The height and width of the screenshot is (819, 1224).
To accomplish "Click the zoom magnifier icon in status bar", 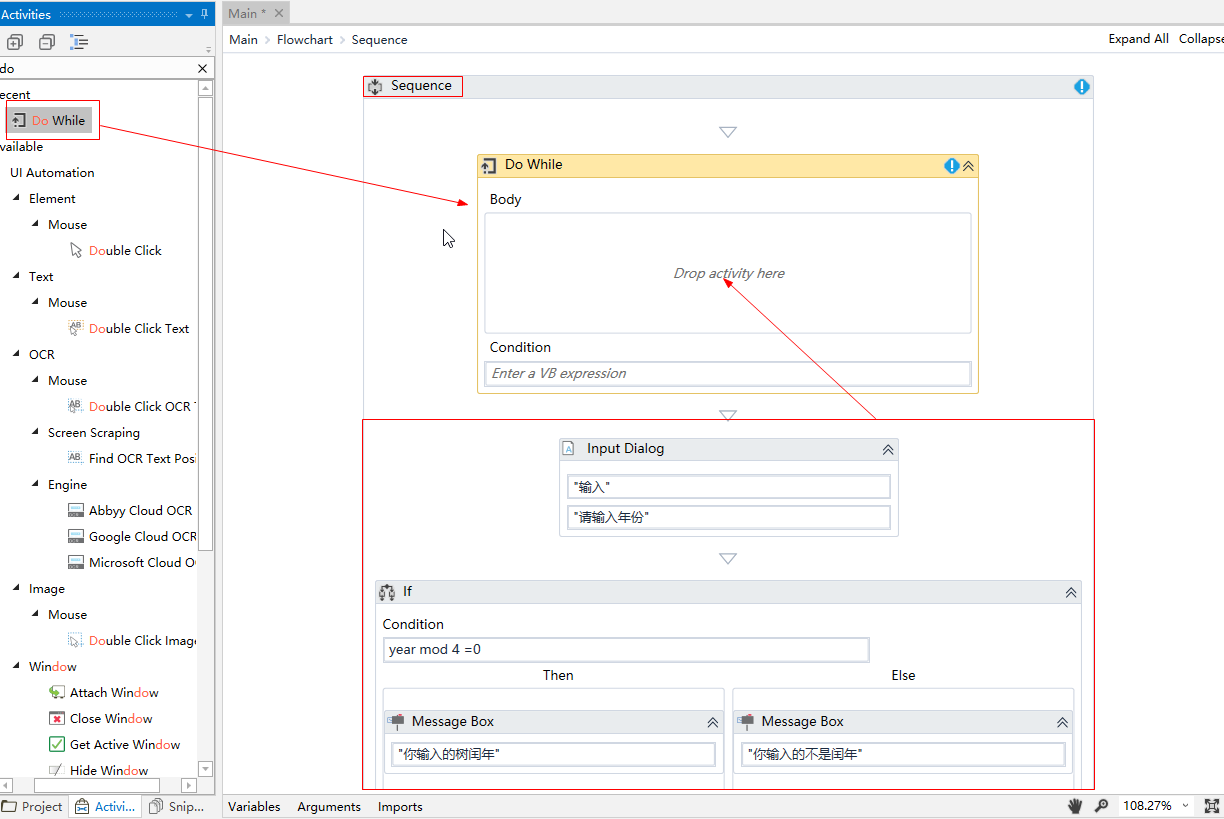I will tap(1101, 806).
